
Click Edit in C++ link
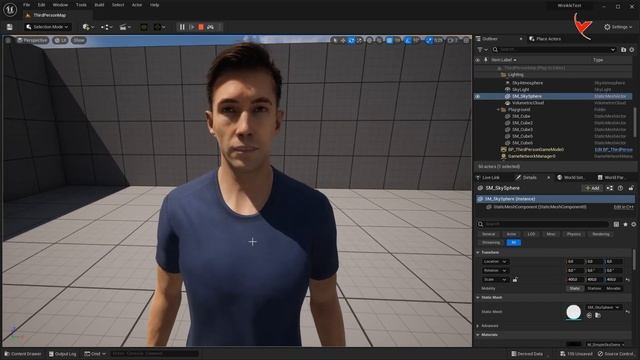pos(623,207)
